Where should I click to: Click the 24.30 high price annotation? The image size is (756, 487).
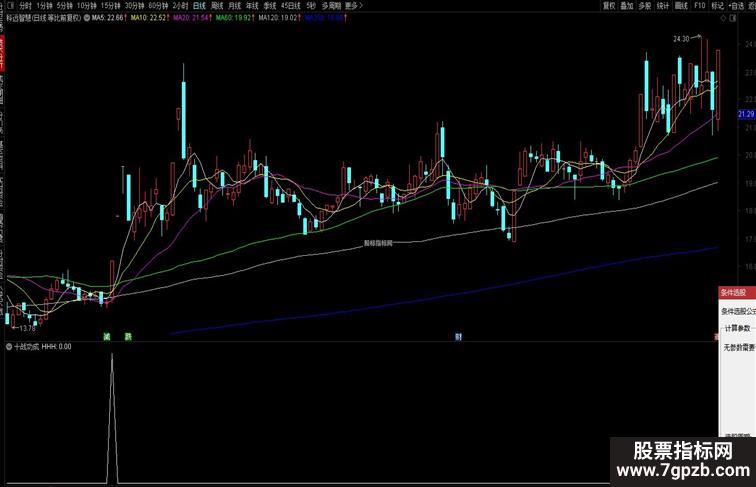(x=681, y=39)
